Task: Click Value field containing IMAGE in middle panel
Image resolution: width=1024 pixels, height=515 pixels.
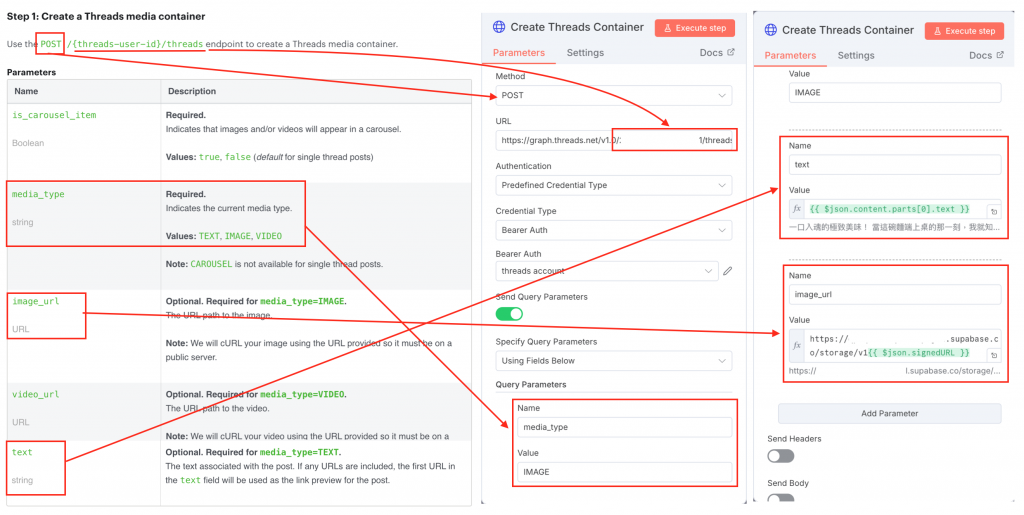Action: click(624, 472)
